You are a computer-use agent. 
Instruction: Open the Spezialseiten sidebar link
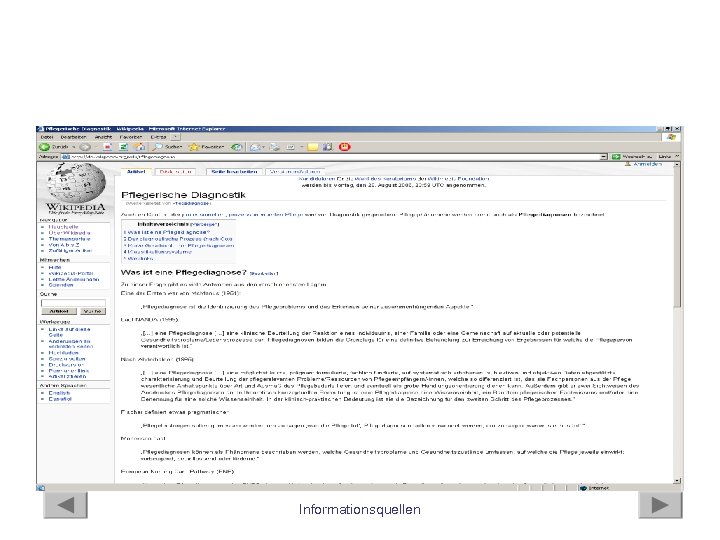coord(67,359)
